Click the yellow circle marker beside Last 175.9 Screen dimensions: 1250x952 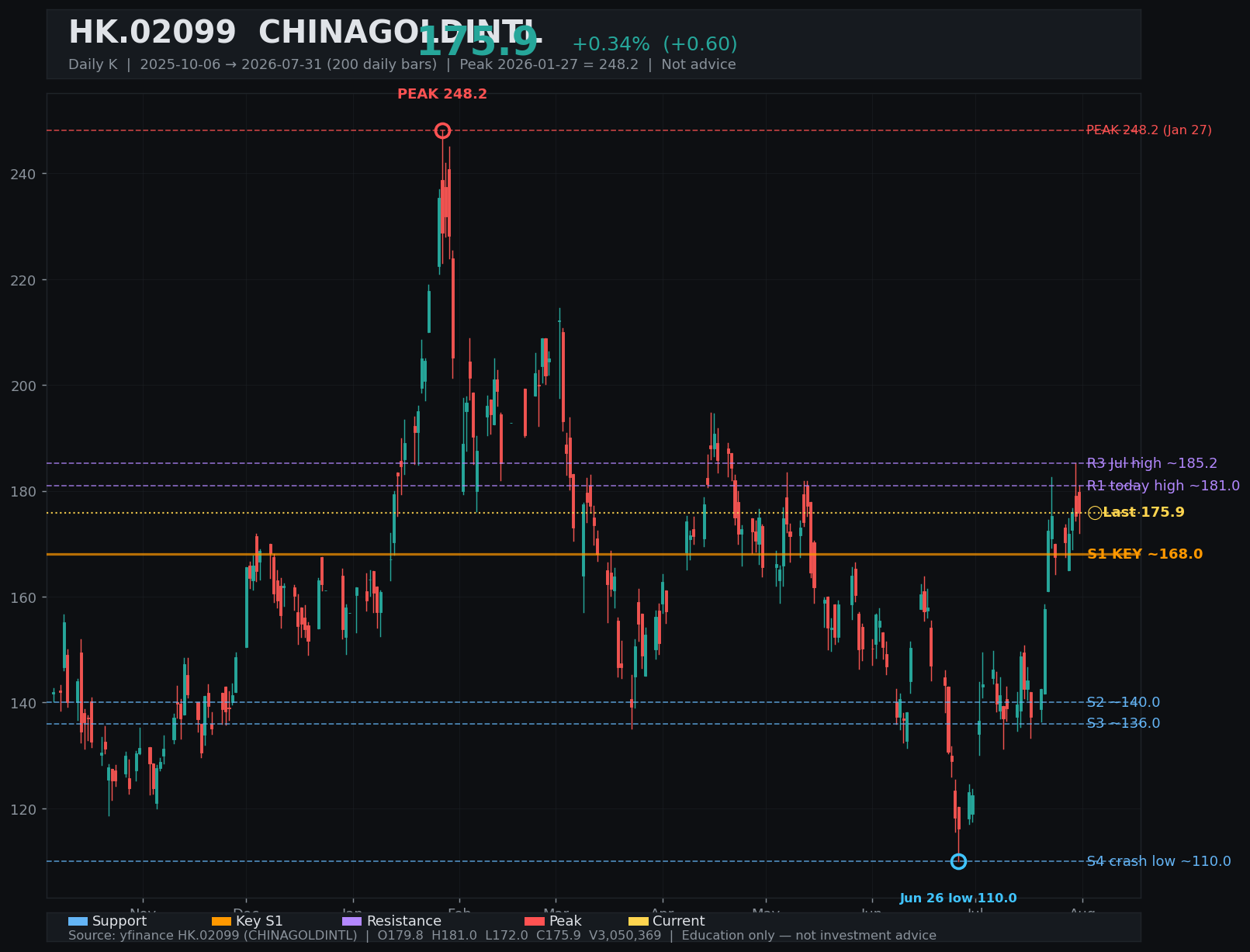click(1095, 513)
